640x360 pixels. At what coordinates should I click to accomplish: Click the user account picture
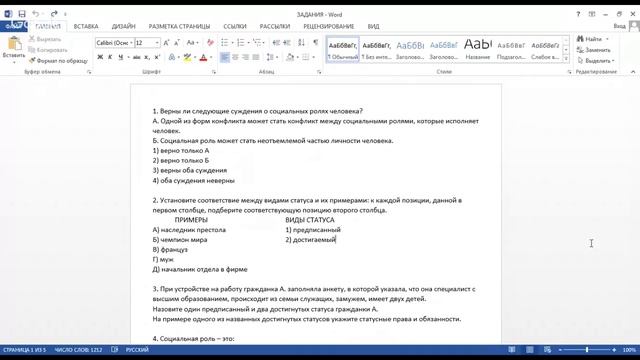pos(634,26)
